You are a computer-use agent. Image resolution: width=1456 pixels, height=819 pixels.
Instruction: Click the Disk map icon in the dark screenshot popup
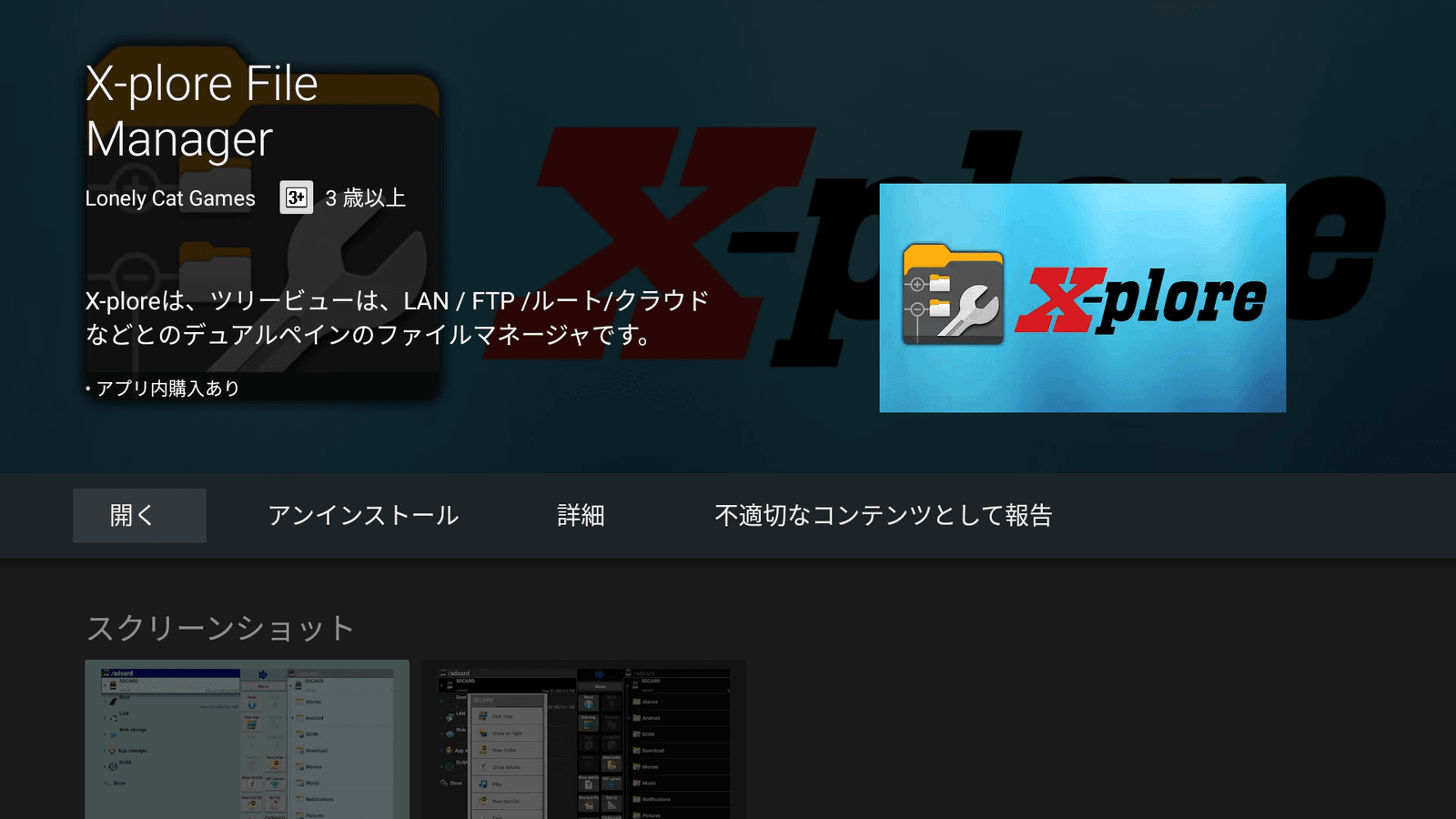tap(483, 716)
